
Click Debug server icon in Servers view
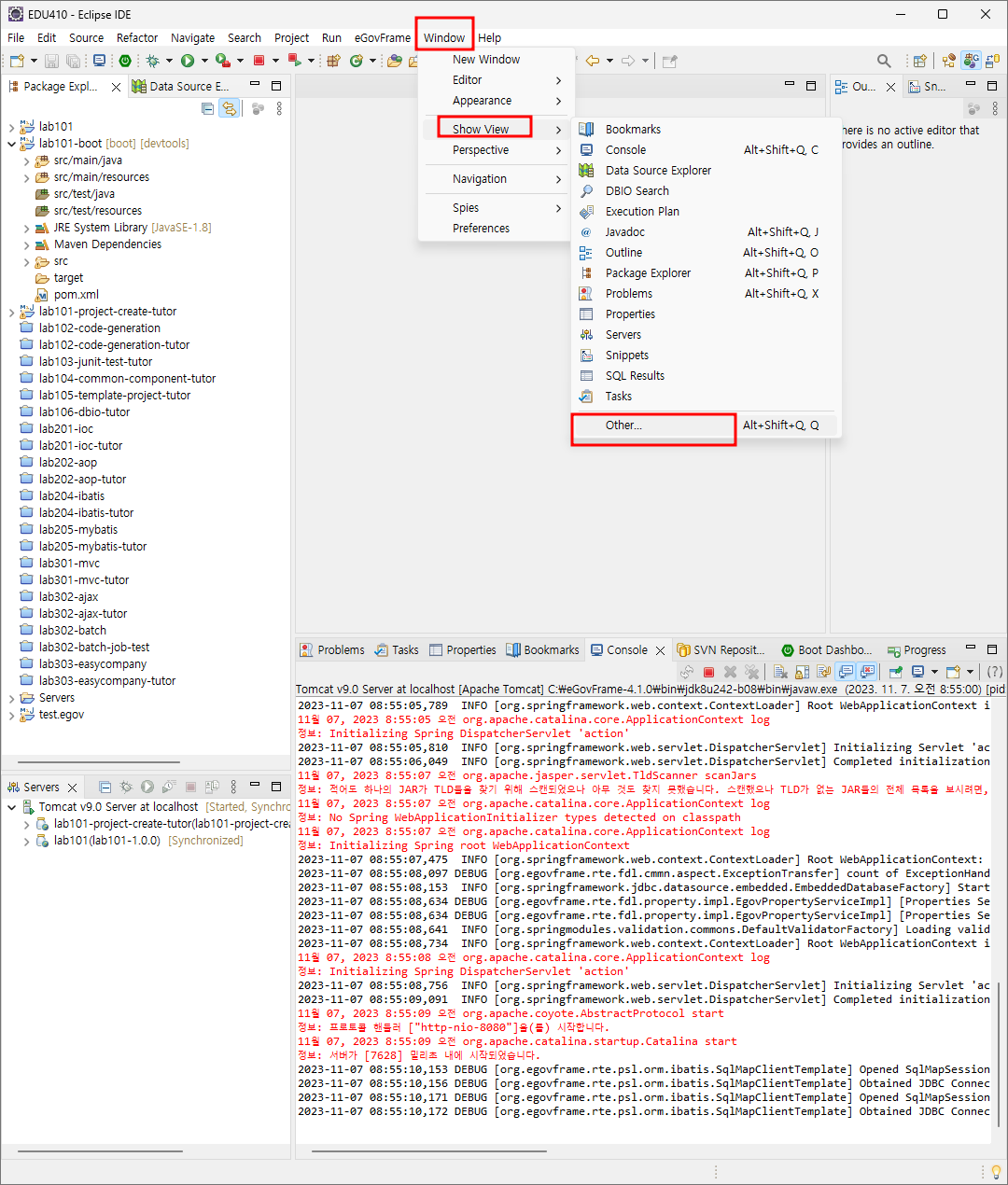[126, 788]
